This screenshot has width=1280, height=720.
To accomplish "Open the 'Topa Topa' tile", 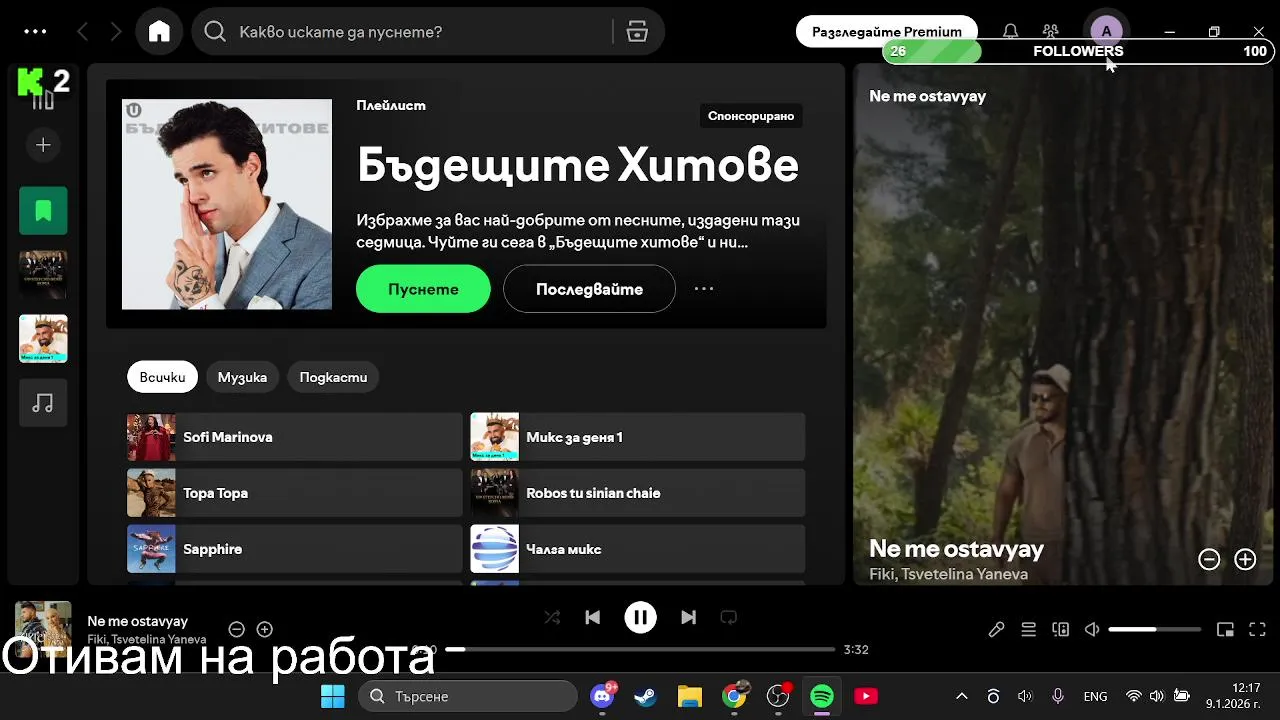I will click(294, 493).
